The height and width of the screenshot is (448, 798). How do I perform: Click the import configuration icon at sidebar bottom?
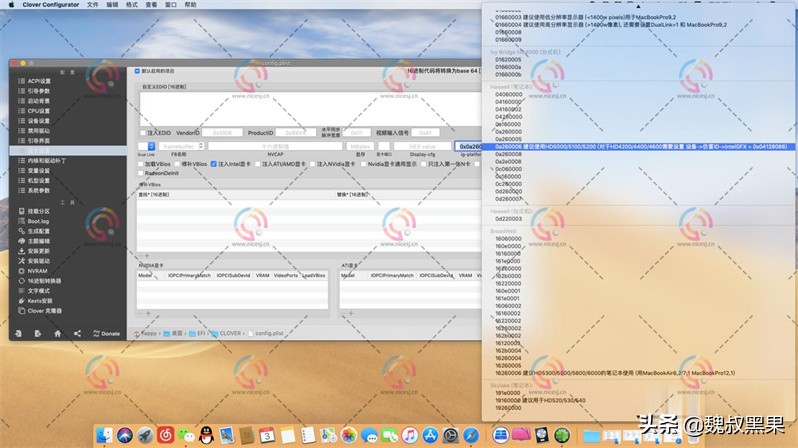click(18, 333)
